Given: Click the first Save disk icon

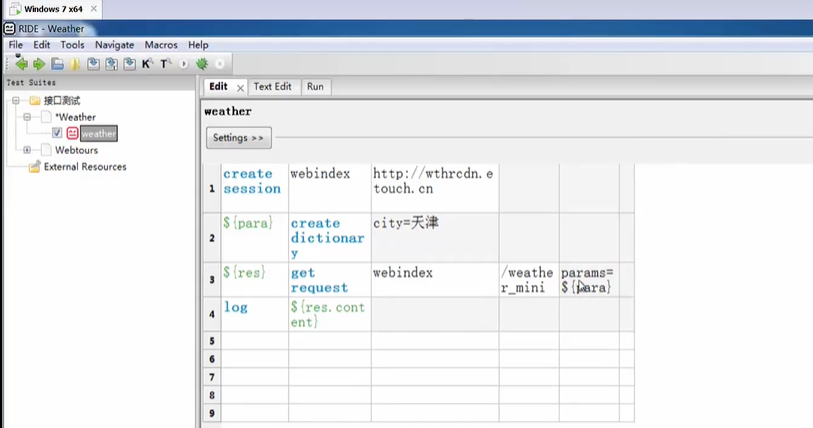Looking at the screenshot, I should (x=93, y=64).
